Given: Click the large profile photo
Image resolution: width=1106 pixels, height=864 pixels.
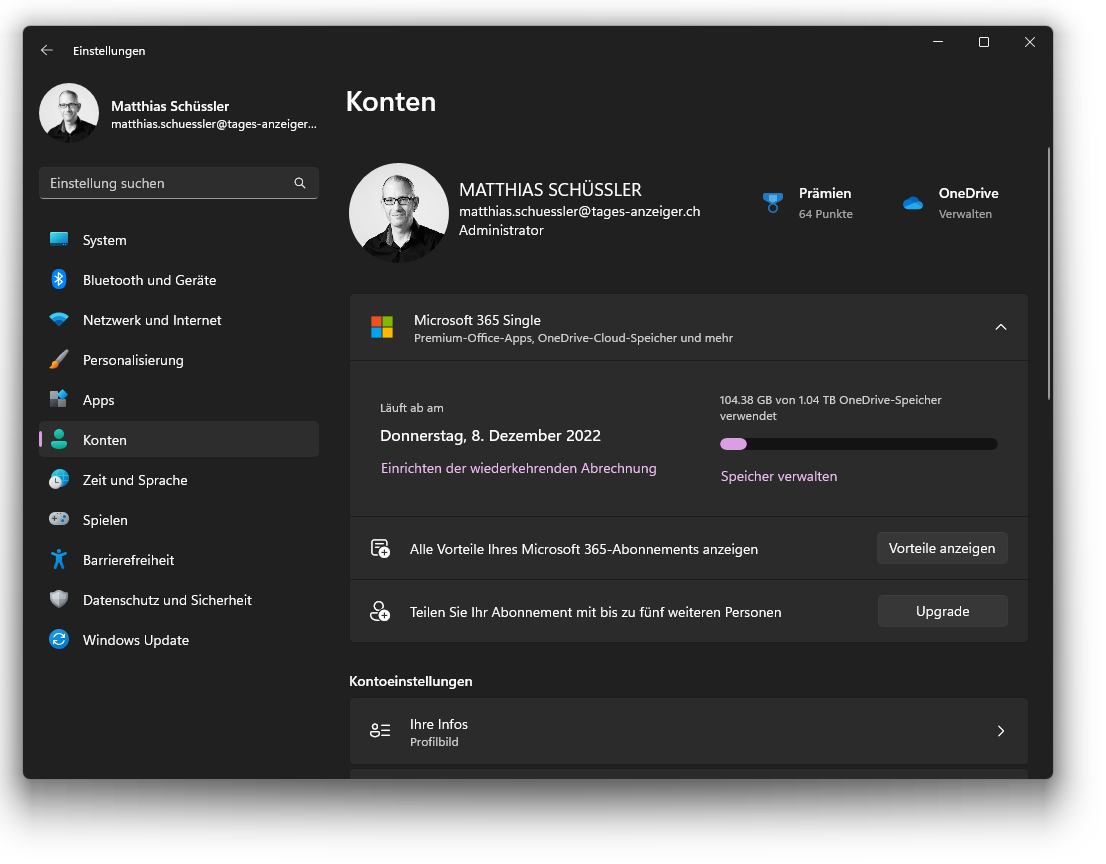Looking at the screenshot, I should point(399,213).
